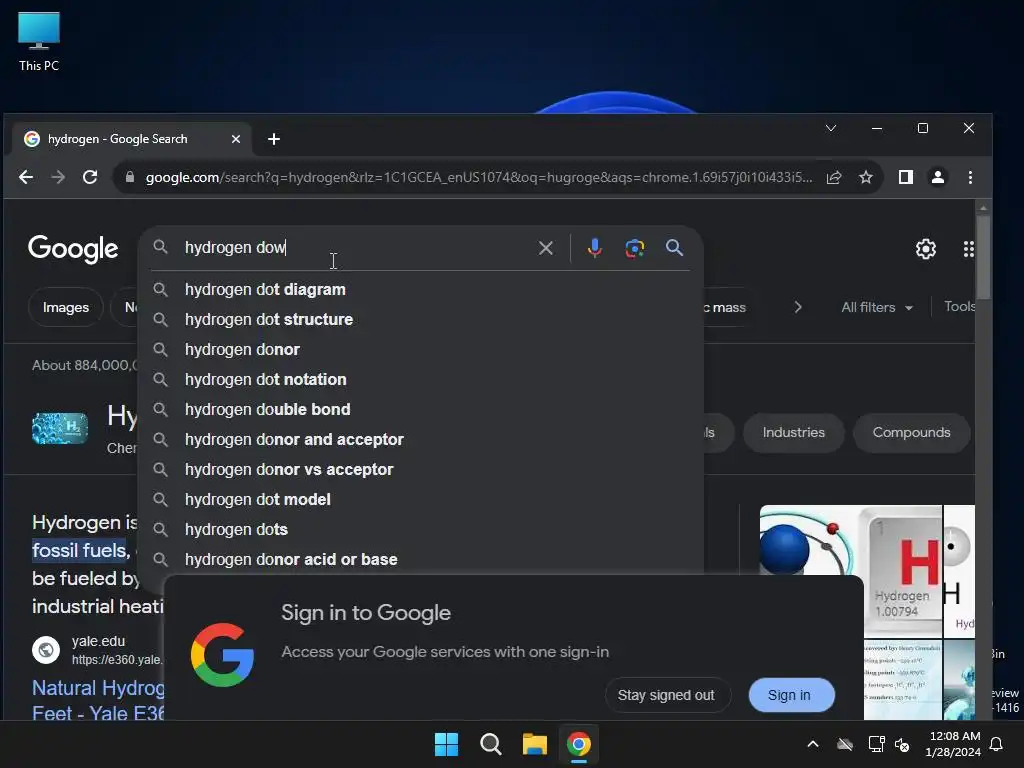Click network tray icon
1024x768 pixels.
876,744
